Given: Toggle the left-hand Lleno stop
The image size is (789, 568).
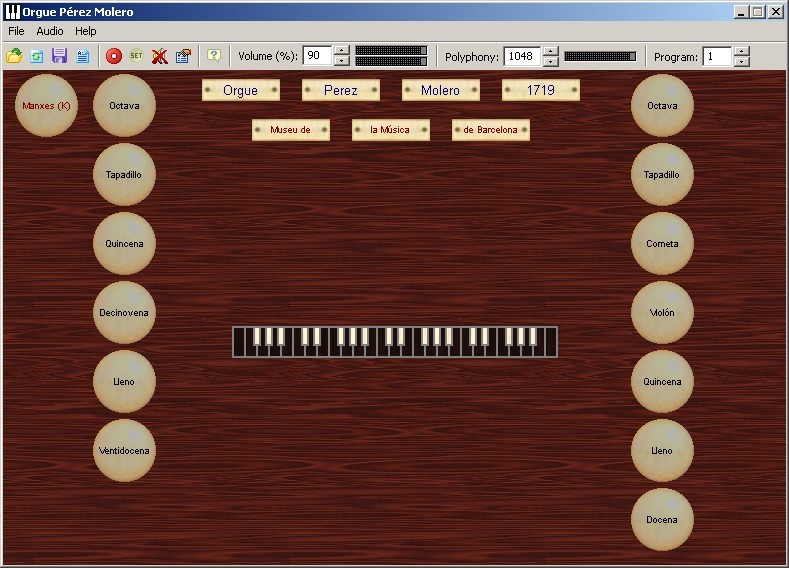Looking at the screenshot, I should click(124, 381).
